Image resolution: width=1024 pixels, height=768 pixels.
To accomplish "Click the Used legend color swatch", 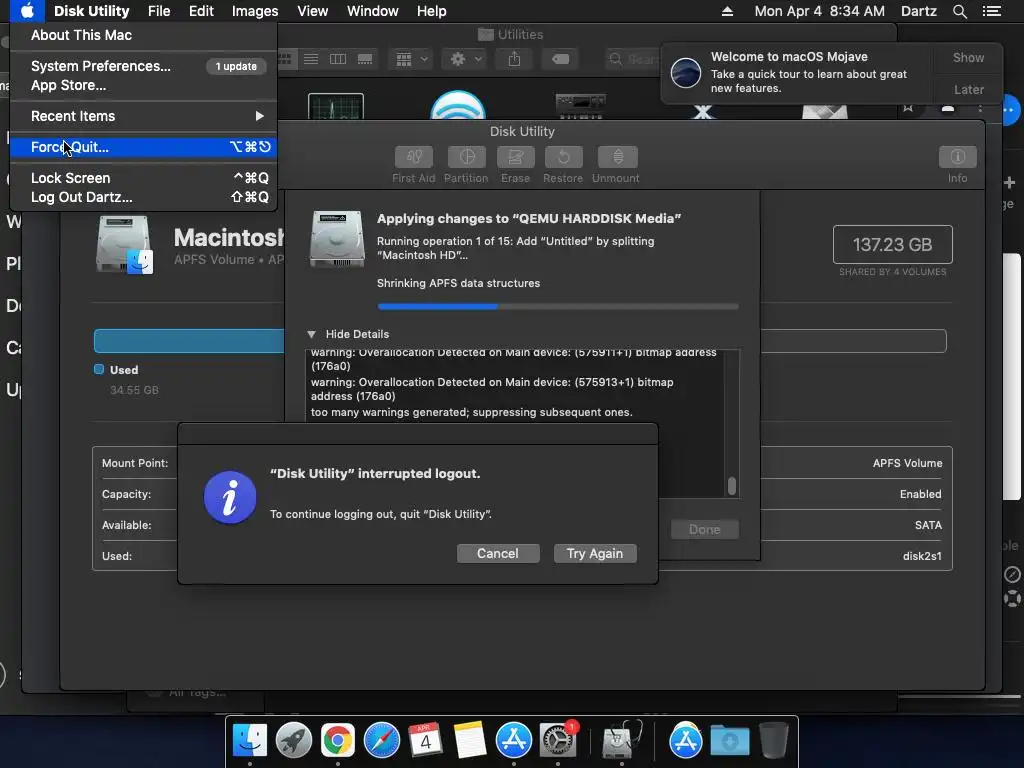I will click(99, 370).
